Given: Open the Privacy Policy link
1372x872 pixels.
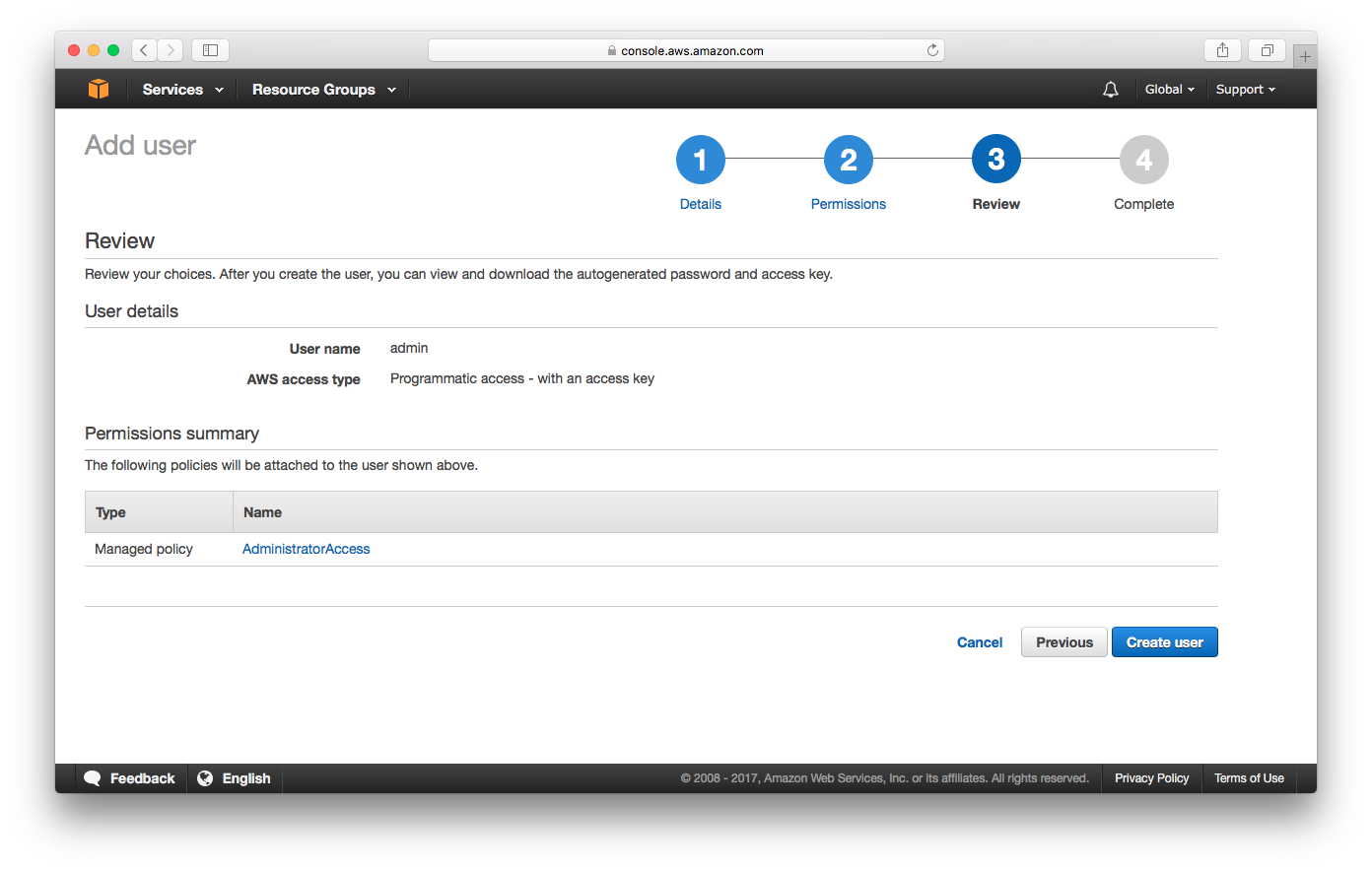Looking at the screenshot, I should [1152, 778].
